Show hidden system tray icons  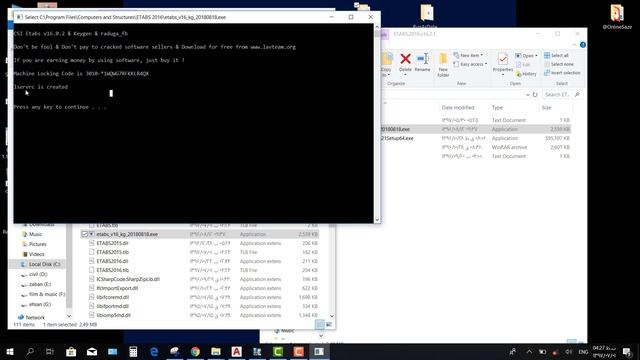[x=529, y=352]
